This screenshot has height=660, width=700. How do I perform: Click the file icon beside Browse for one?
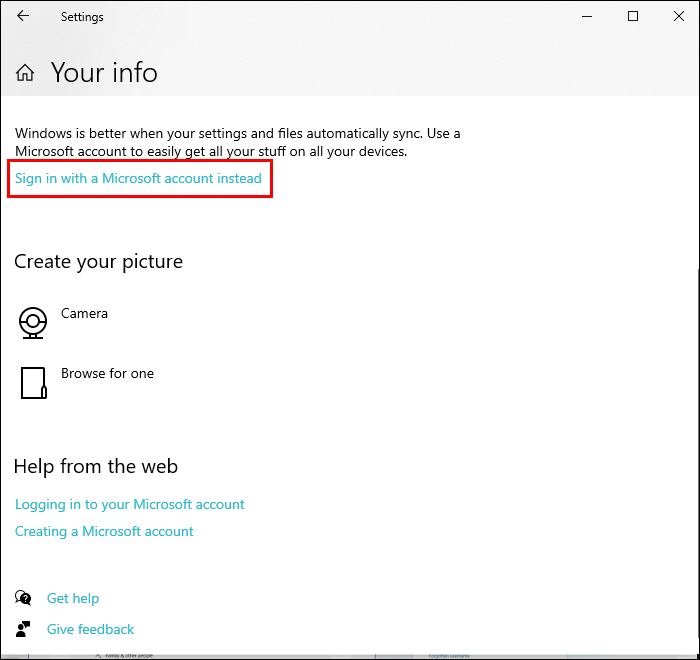pos(33,382)
